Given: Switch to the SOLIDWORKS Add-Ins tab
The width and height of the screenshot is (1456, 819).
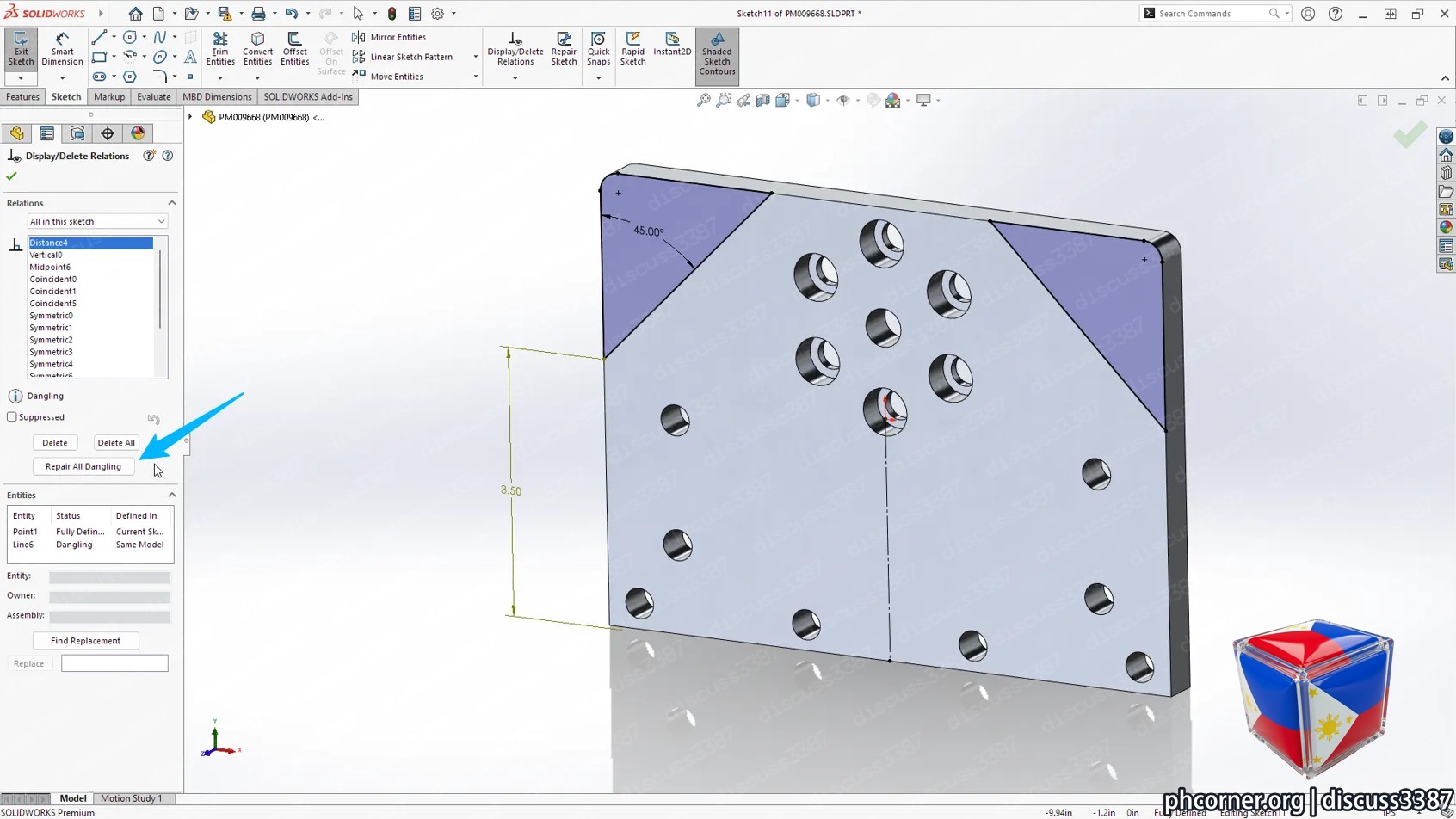Looking at the screenshot, I should (308, 97).
